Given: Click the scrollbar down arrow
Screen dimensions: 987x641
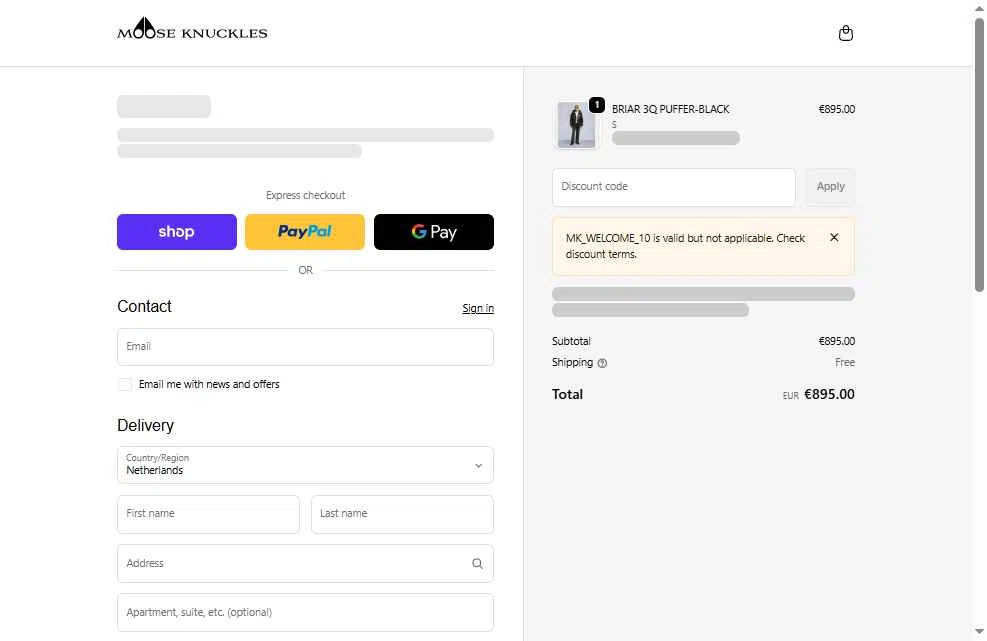Looking at the screenshot, I should pyautogui.click(x=979, y=631).
